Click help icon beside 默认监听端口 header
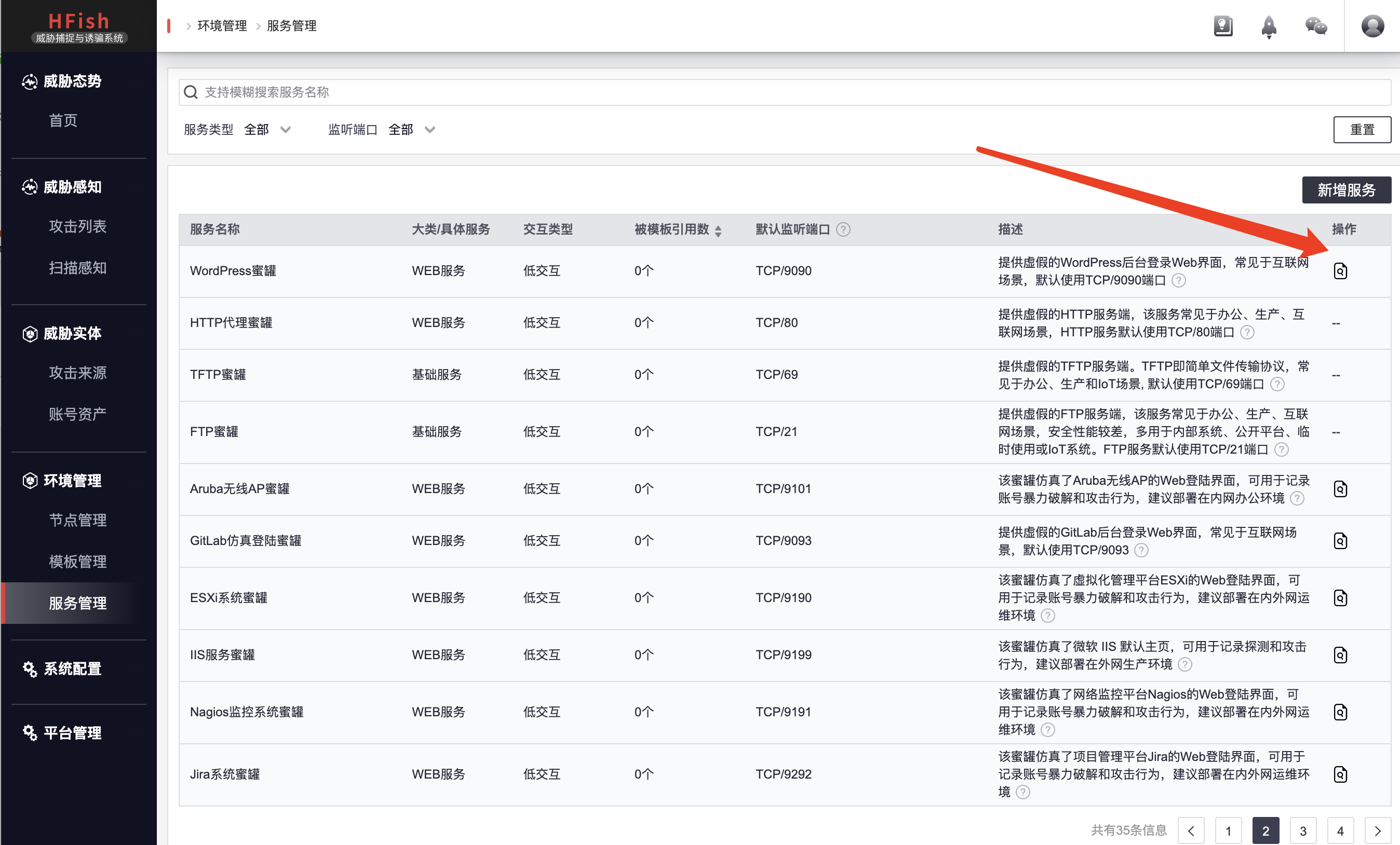Image resolution: width=1400 pixels, height=845 pixels. (x=843, y=229)
